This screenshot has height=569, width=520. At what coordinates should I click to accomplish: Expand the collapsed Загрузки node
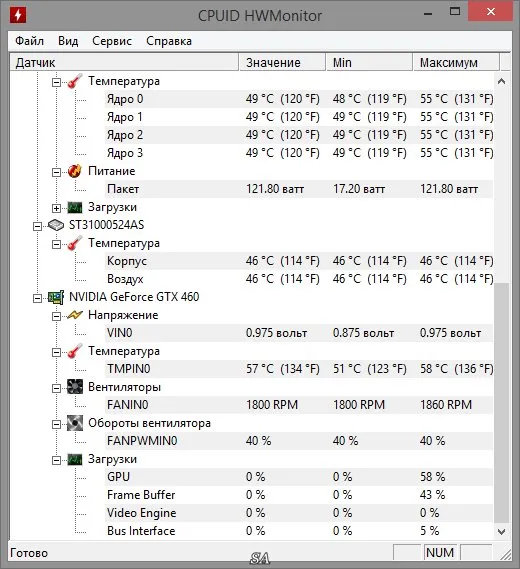coord(56,208)
